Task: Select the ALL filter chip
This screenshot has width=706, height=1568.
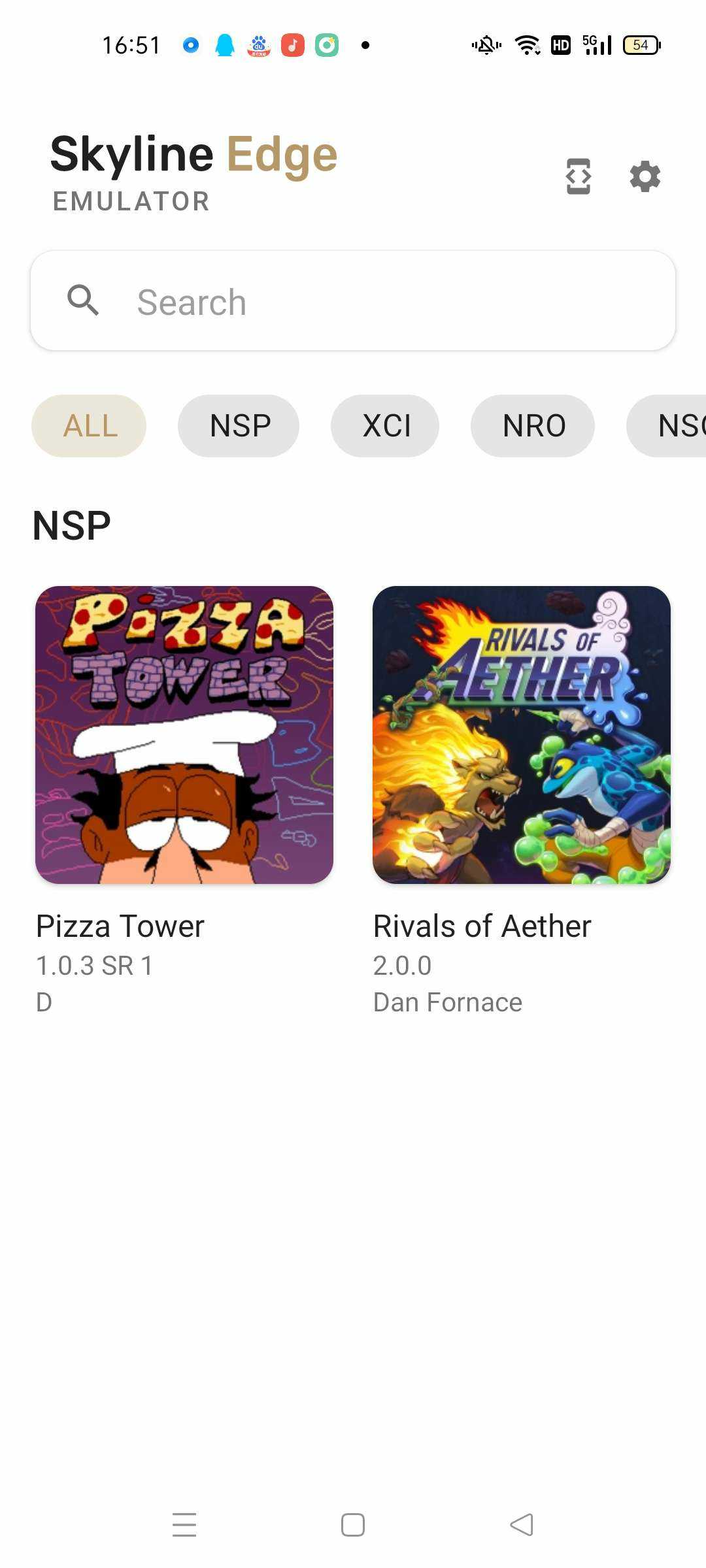Action: pos(89,426)
